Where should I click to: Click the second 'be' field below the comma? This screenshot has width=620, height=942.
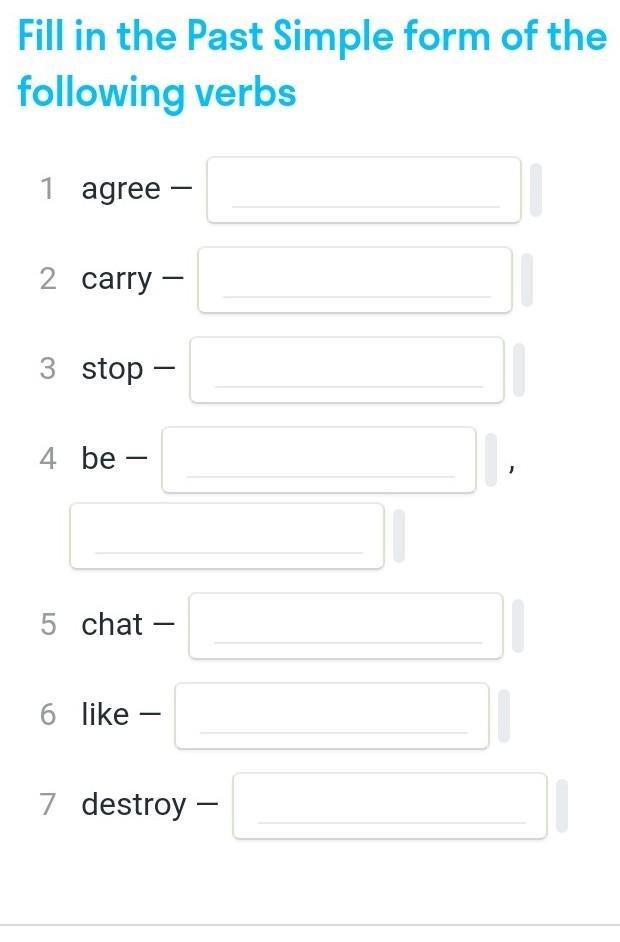click(x=227, y=536)
